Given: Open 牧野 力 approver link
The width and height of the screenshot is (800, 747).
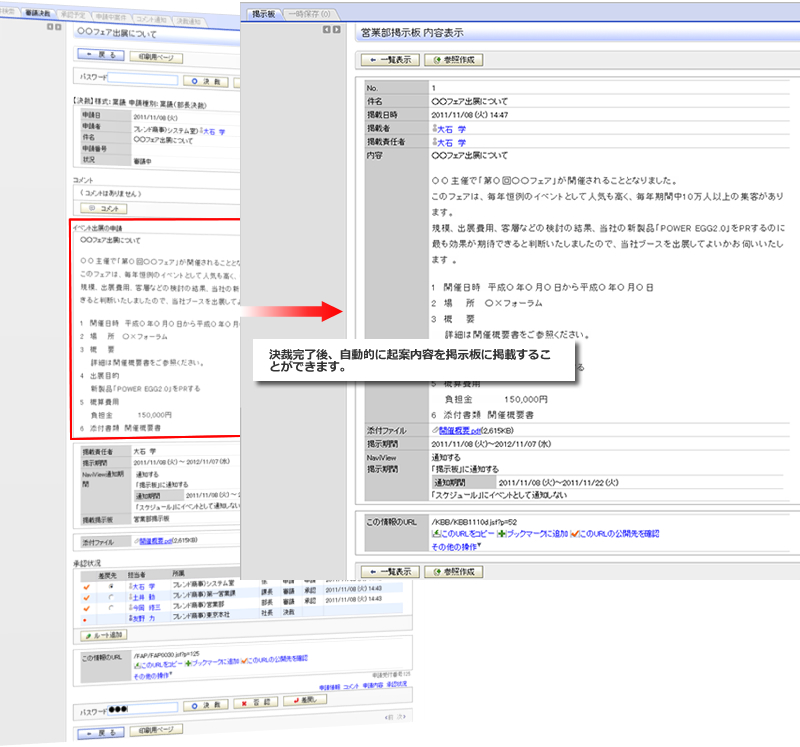Looking at the screenshot, I should tap(143, 618).
